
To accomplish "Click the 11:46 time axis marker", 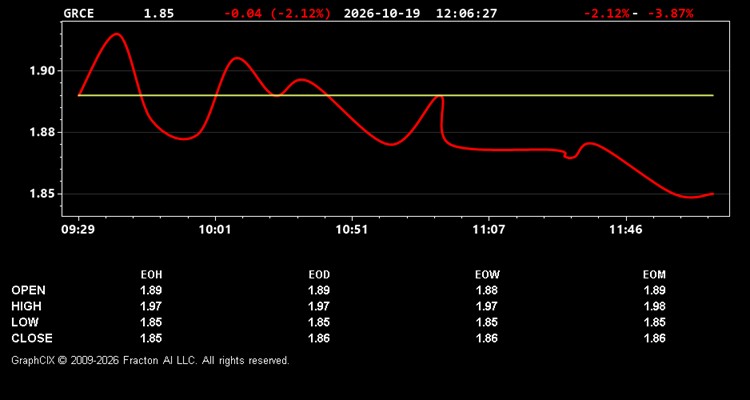I will pyautogui.click(x=626, y=230).
